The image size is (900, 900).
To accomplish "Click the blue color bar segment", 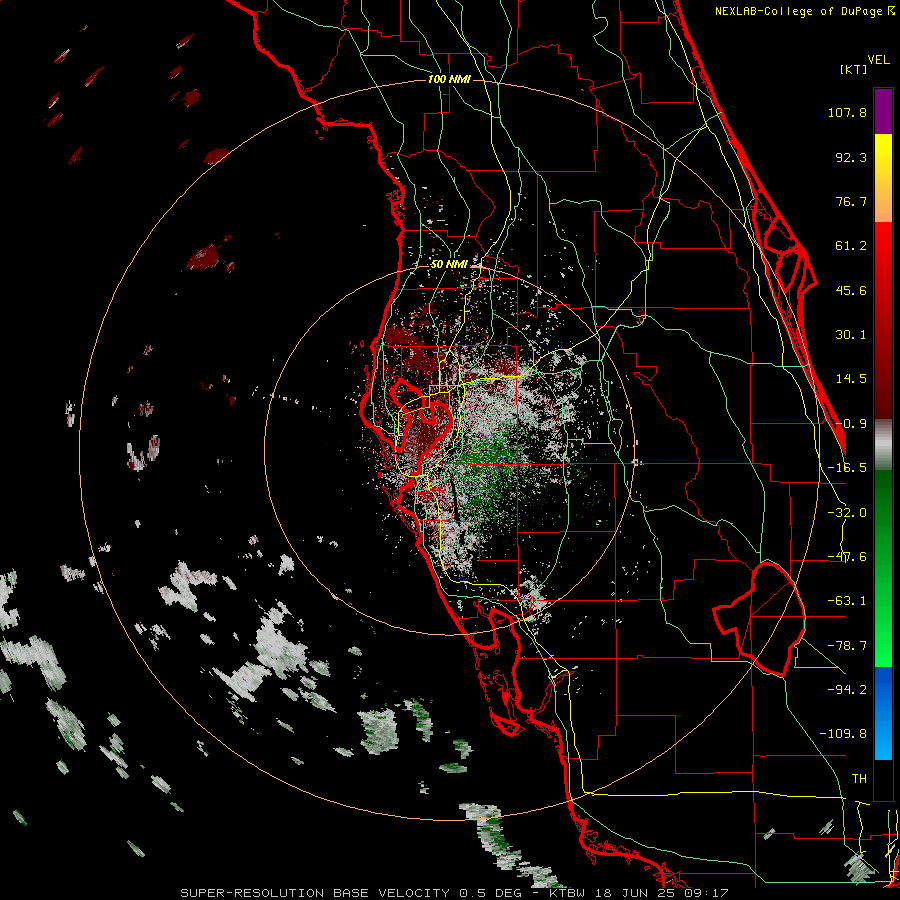I will (883, 713).
